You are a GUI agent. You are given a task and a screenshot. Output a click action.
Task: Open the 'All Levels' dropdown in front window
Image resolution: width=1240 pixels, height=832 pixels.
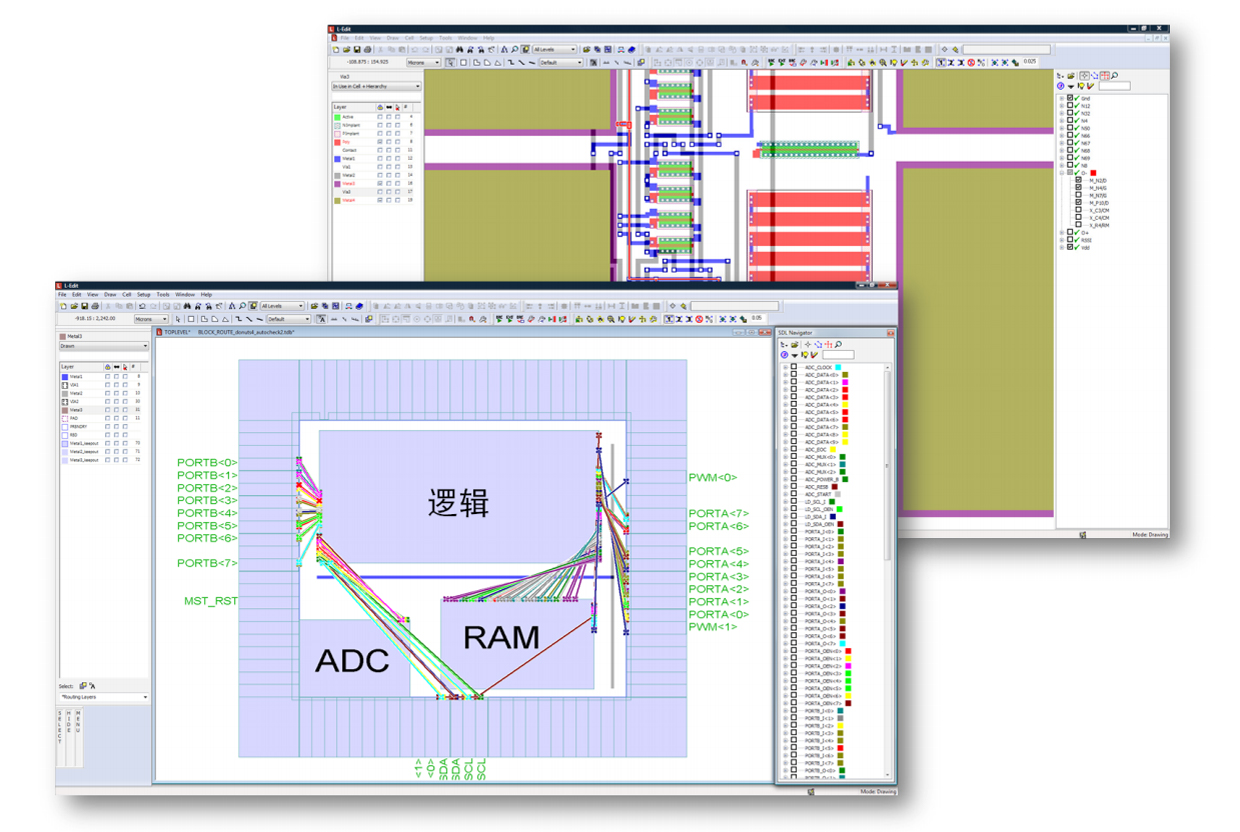tap(280, 306)
